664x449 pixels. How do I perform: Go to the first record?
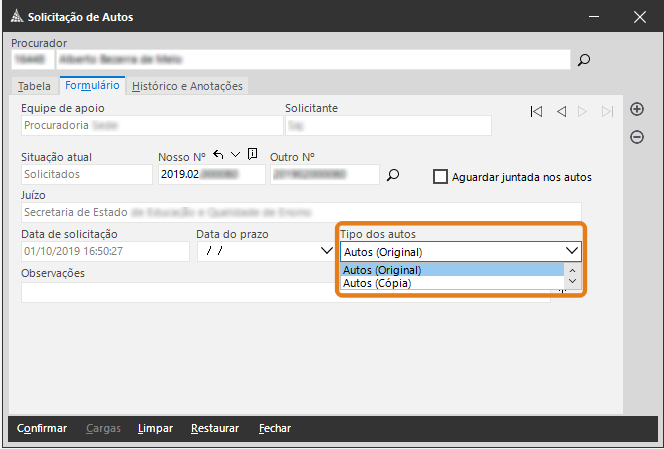click(x=536, y=112)
